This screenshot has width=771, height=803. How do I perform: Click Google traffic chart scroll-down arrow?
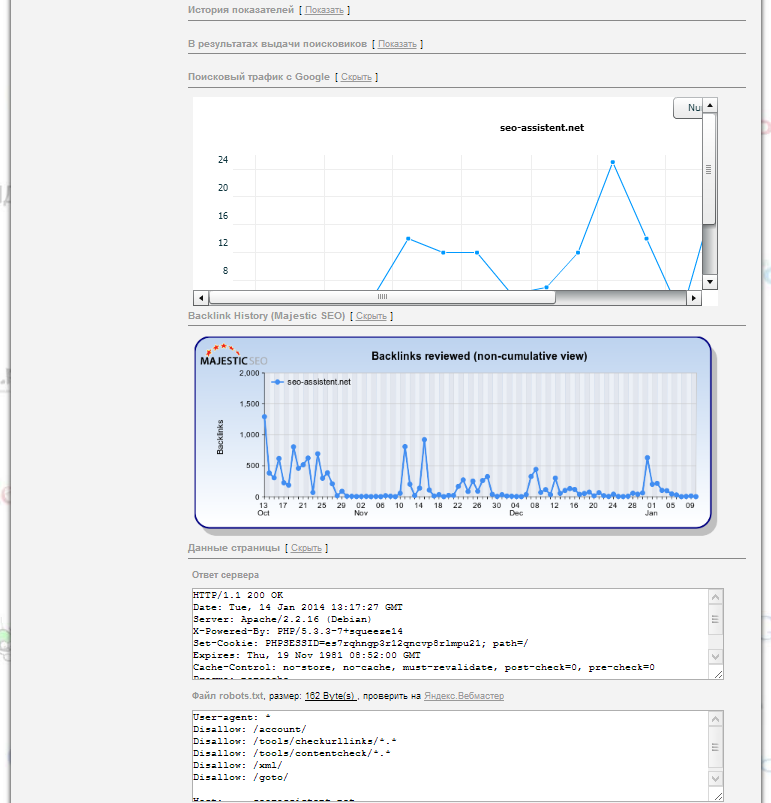click(x=709, y=283)
